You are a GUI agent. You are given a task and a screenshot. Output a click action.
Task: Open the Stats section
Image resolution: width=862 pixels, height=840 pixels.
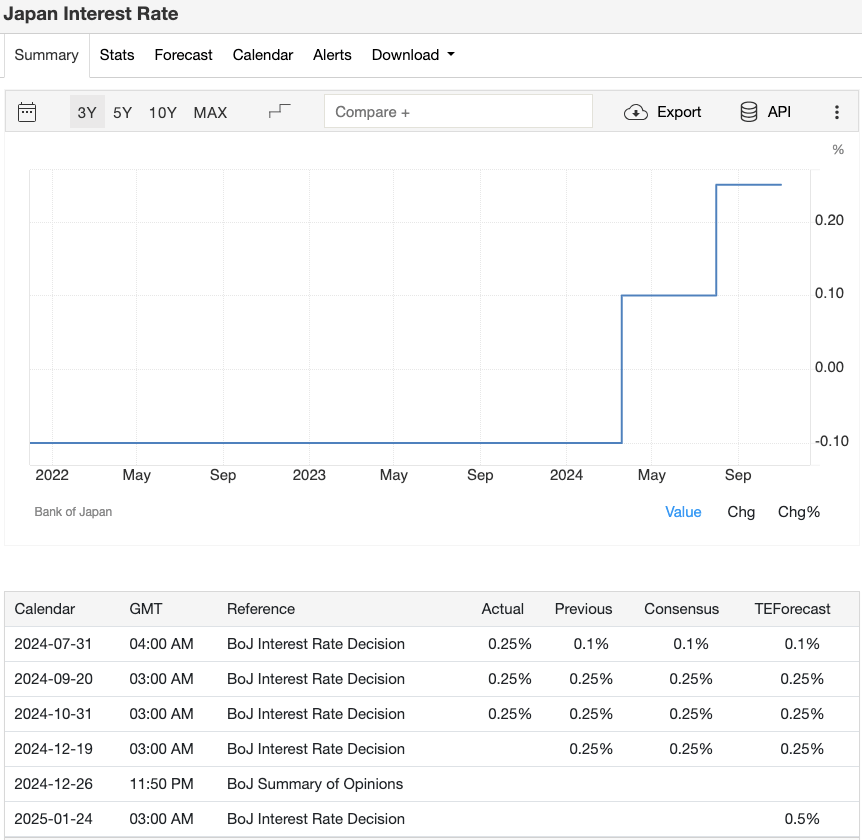pos(116,55)
